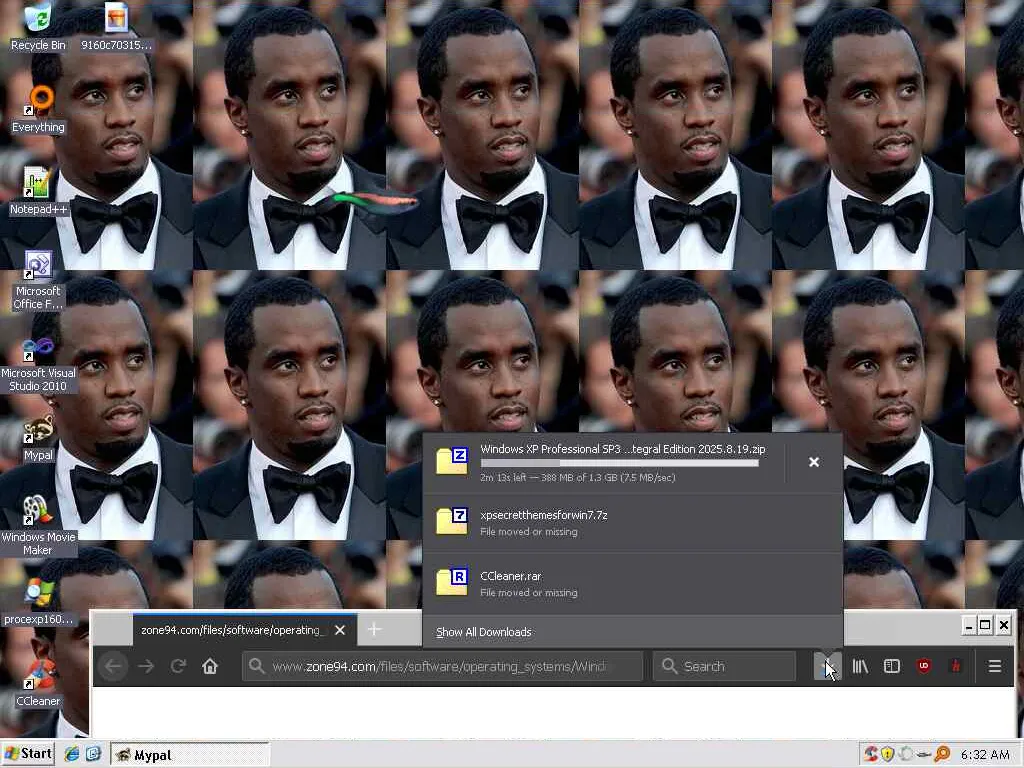Focus the Search box in toolbar
This screenshot has height=768, width=1024.
point(724,666)
